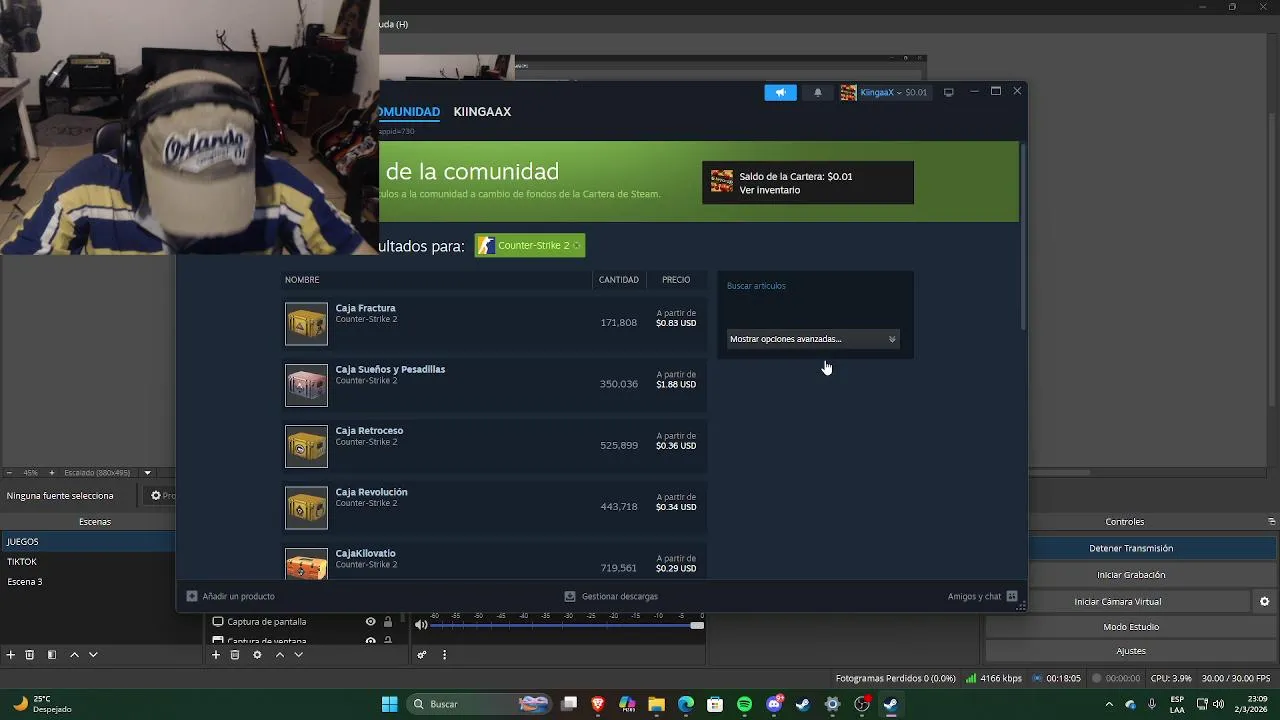The width and height of the screenshot is (1280, 720).
Task: Add a new scene in OBS
Action: [11, 655]
